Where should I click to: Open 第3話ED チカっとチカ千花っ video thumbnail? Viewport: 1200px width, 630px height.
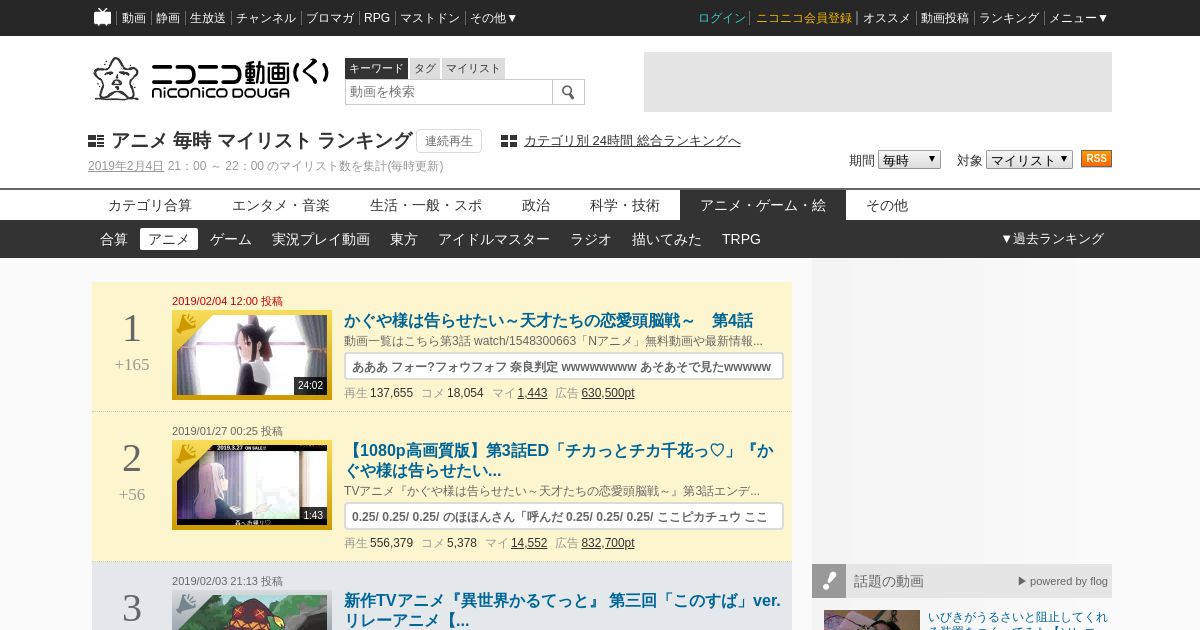pos(252,485)
